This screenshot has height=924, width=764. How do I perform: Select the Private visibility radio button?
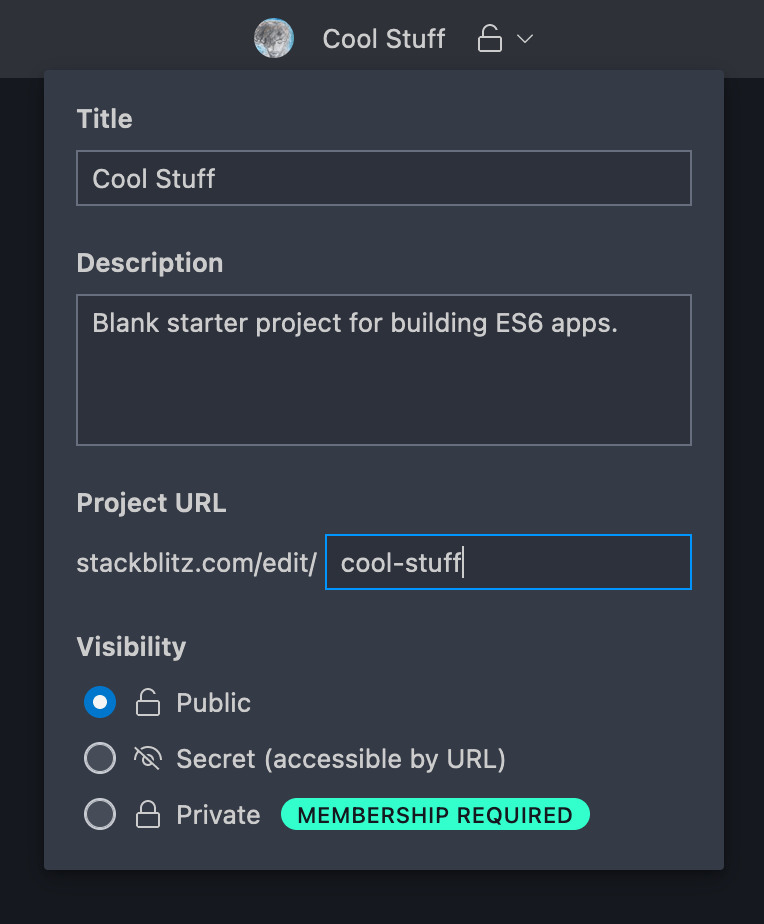coord(100,814)
